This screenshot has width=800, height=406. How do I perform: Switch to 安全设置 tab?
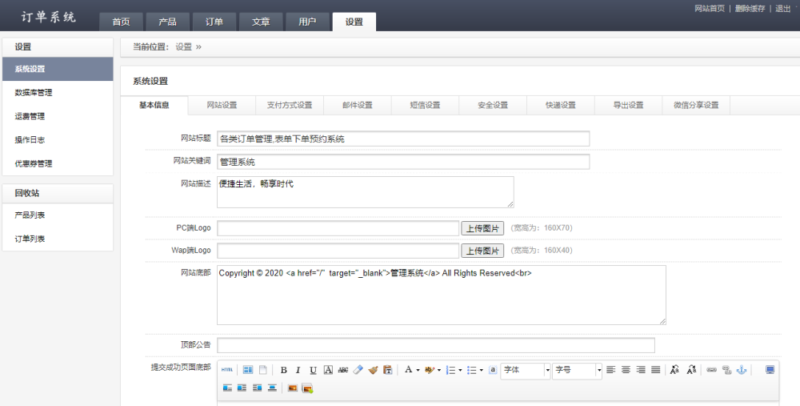(x=493, y=105)
